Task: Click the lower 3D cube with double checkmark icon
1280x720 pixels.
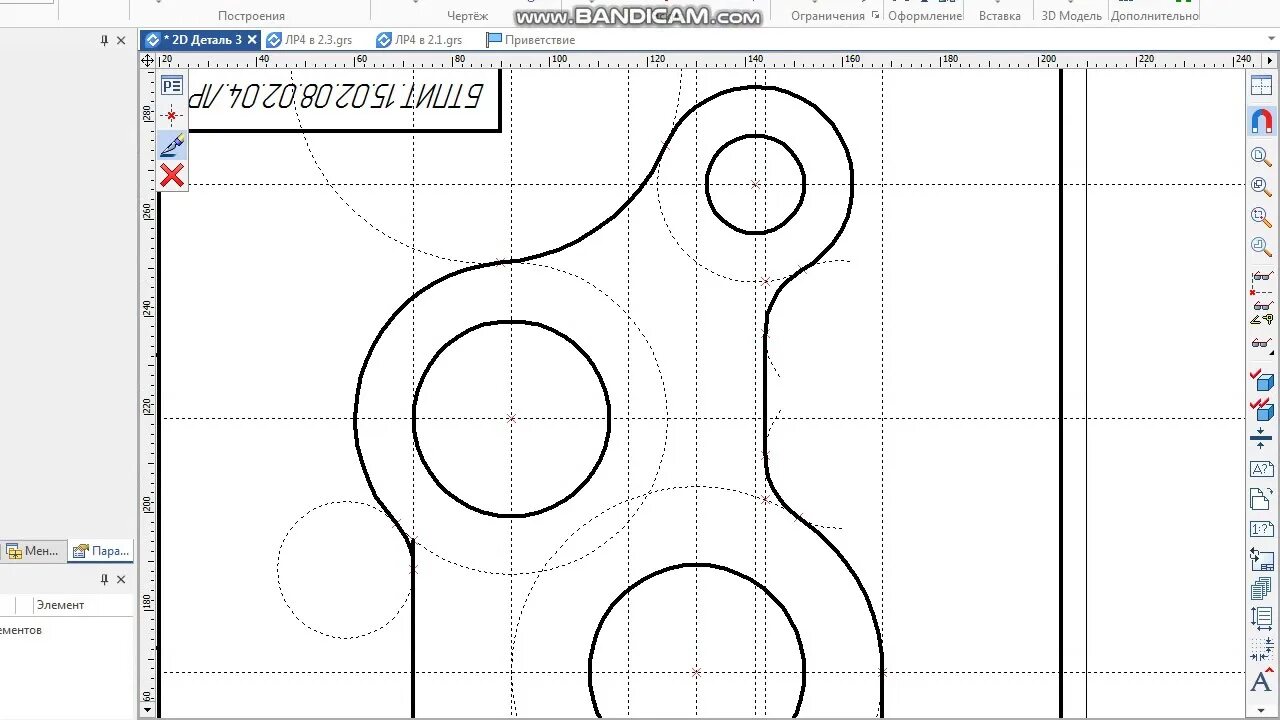Action: click(x=1262, y=409)
